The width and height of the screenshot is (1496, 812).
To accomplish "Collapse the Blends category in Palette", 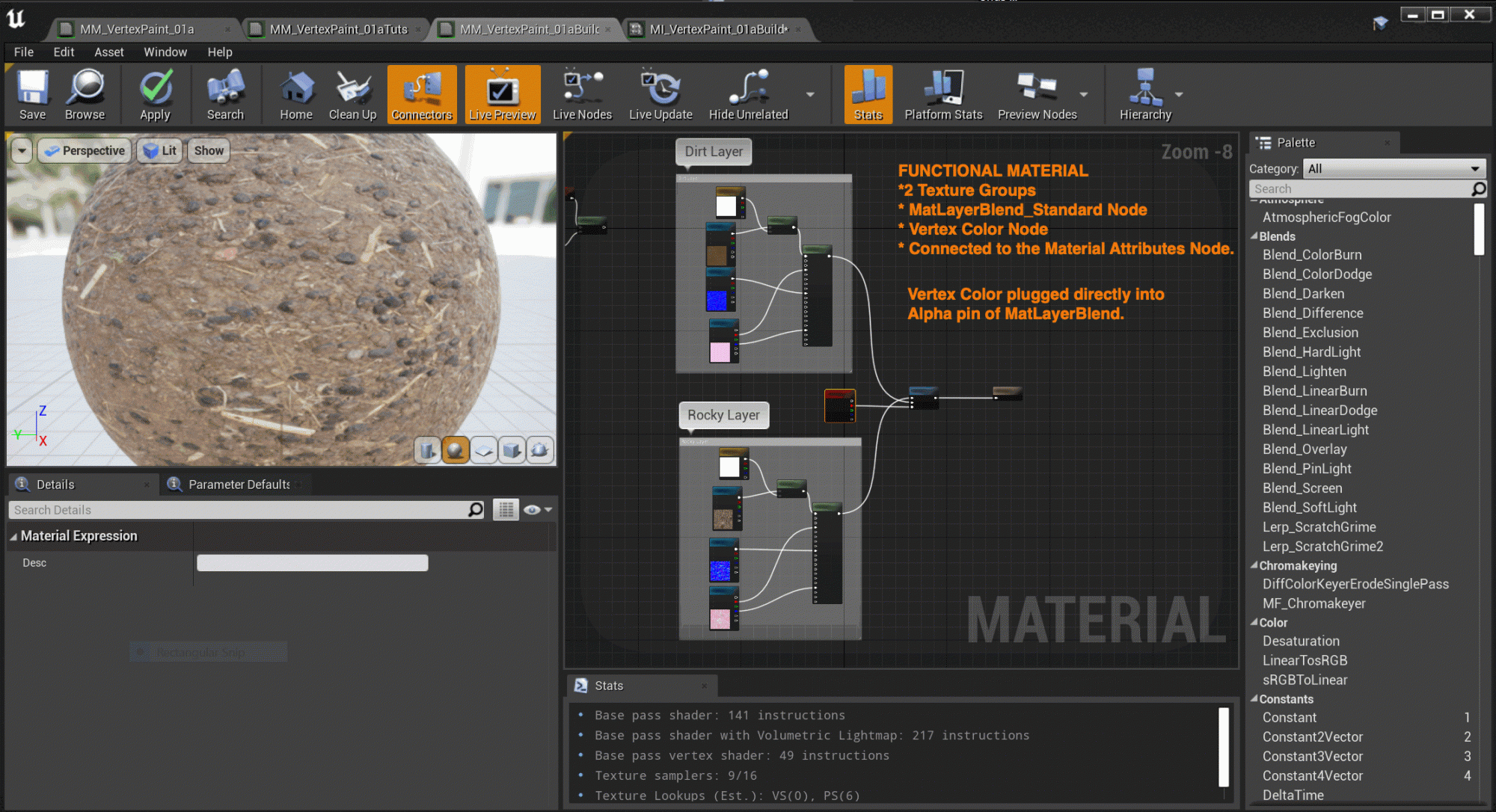I will [x=1255, y=236].
